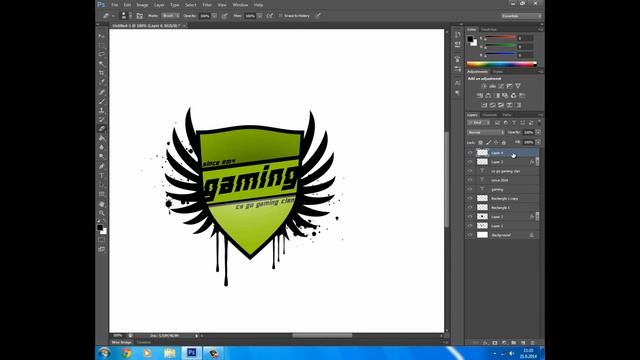This screenshot has height=360, width=640.
Task: Open the File menu
Action: pyautogui.click(x=115, y=5)
